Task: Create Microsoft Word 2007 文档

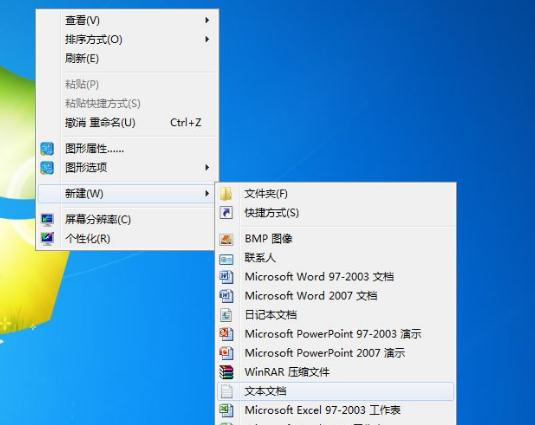Action: pos(336,296)
